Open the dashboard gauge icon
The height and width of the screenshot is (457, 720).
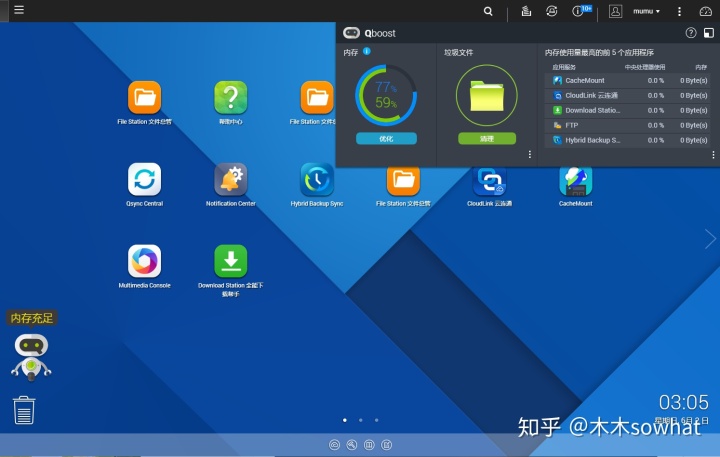pos(705,11)
